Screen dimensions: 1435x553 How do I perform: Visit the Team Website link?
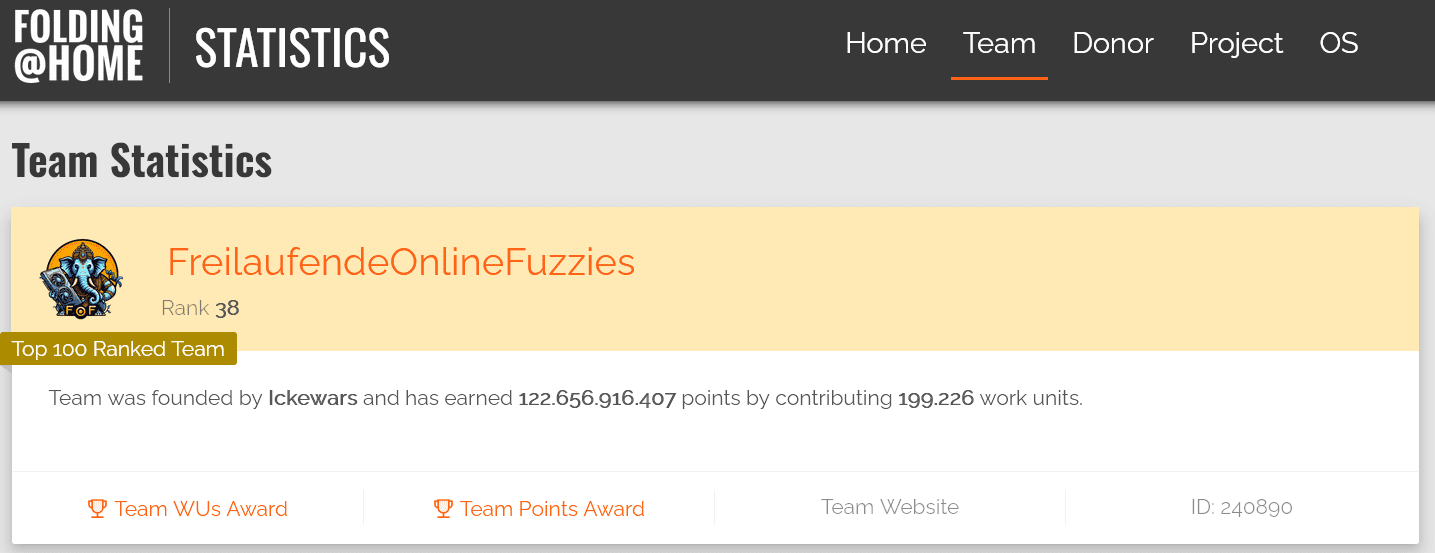890,507
